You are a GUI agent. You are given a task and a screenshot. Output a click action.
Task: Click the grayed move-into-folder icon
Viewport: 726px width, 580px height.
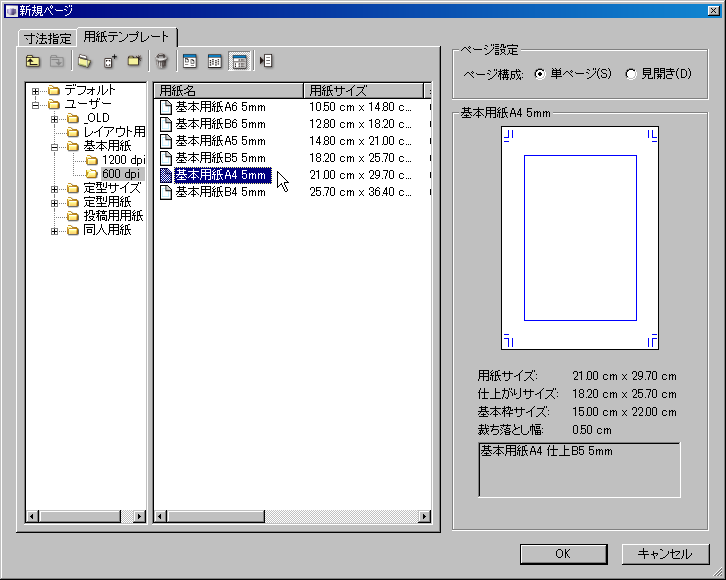(56, 61)
